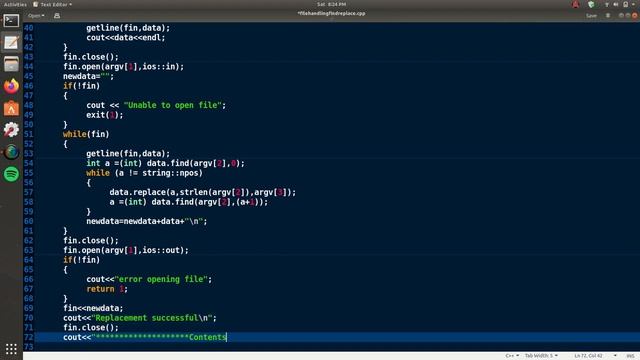Image resolution: width=640 pixels, height=360 pixels.
Task: Open the Open file dropdown
Action: [x=36, y=16]
